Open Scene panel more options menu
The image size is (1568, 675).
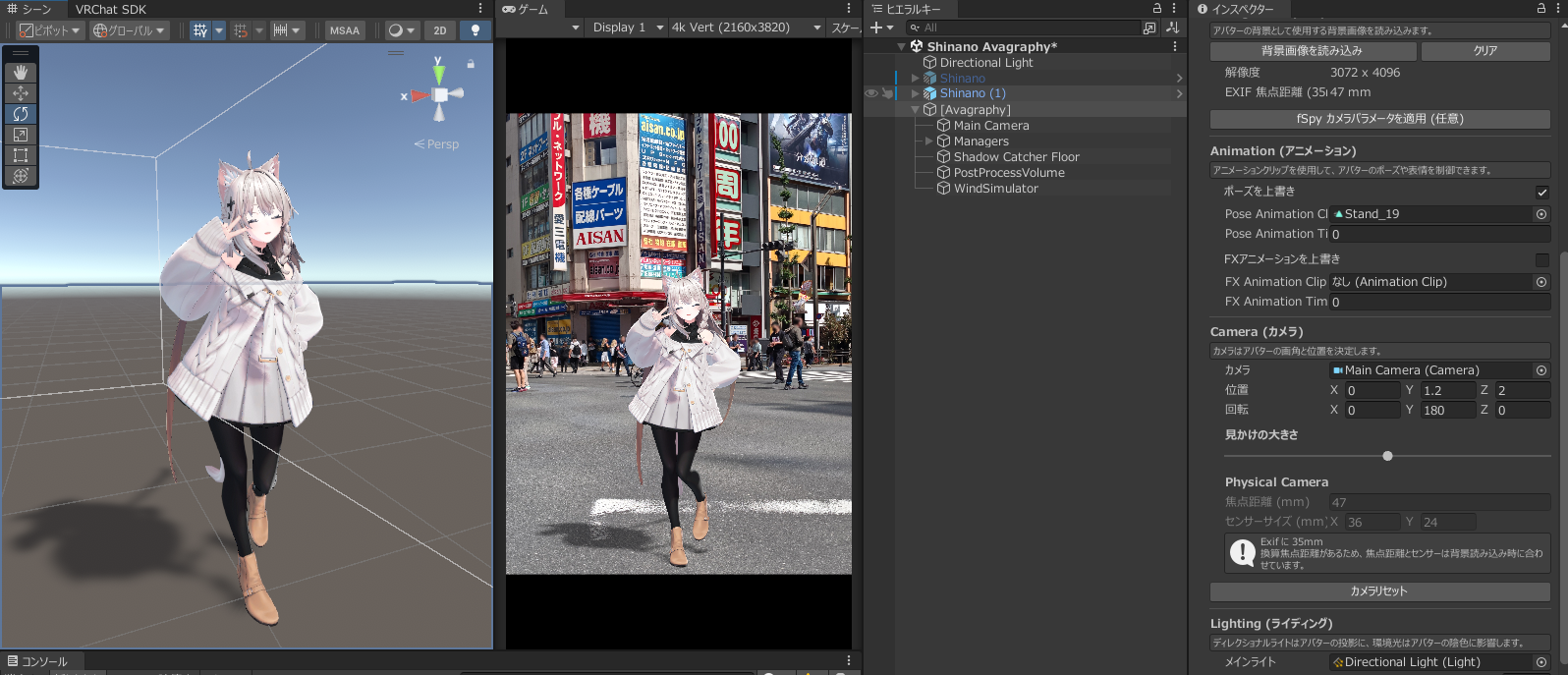(479, 9)
